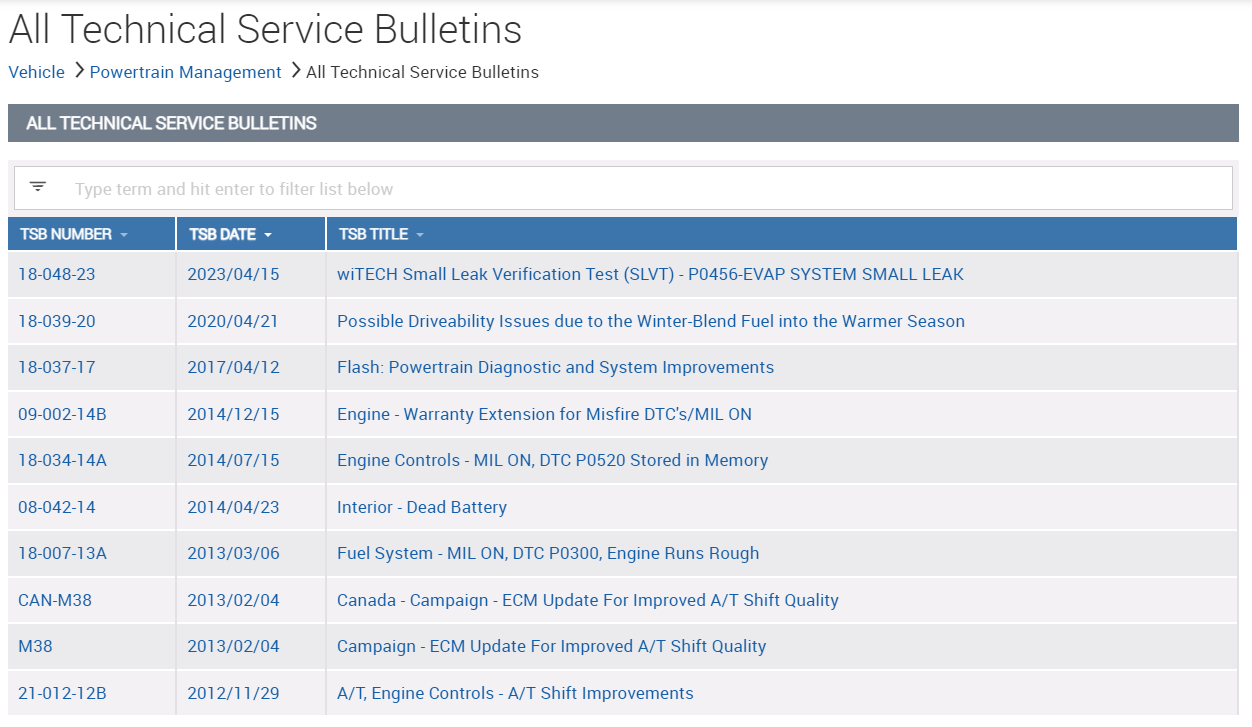
Task: Open Warranty Extension for Misfire bulletin
Action: point(544,414)
